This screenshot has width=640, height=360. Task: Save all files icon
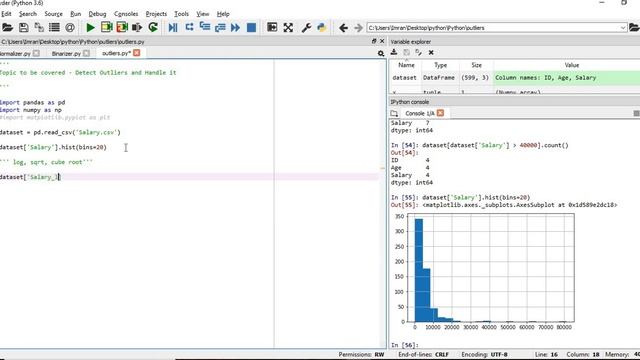tap(39, 28)
